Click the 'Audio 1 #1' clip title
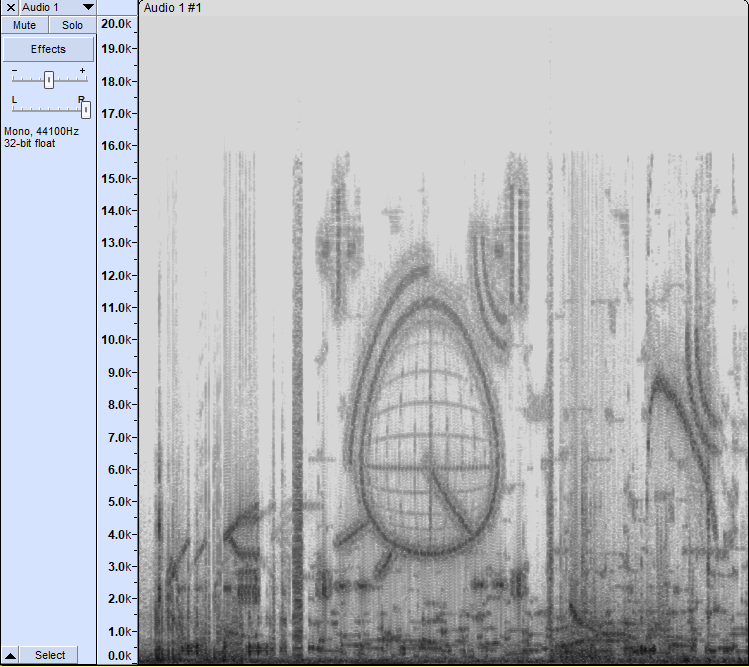Screen dimensions: 749x667 click(x=173, y=8)
